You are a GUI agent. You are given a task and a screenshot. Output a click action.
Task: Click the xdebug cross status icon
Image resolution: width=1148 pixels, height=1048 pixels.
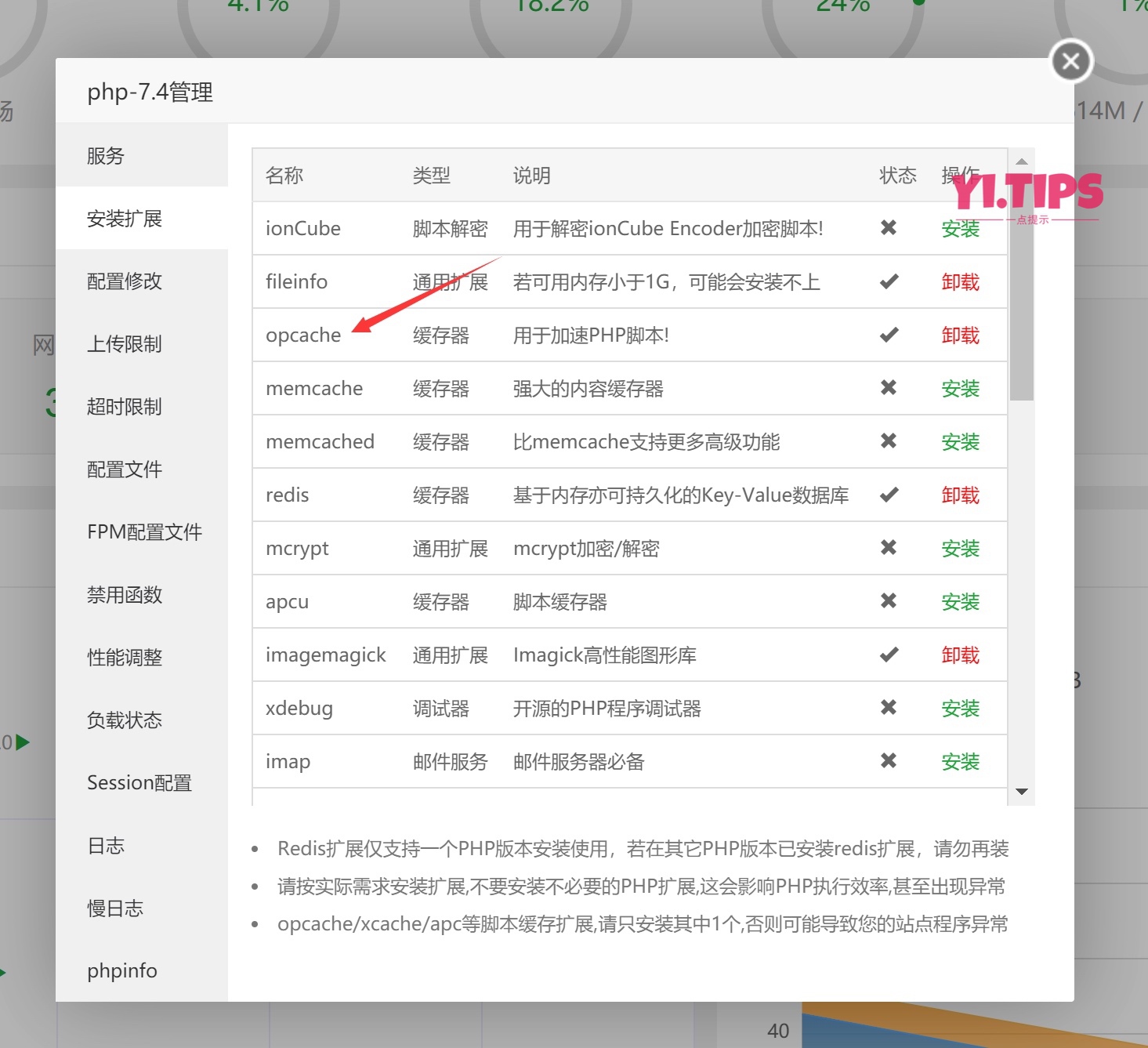pos(888,708)
